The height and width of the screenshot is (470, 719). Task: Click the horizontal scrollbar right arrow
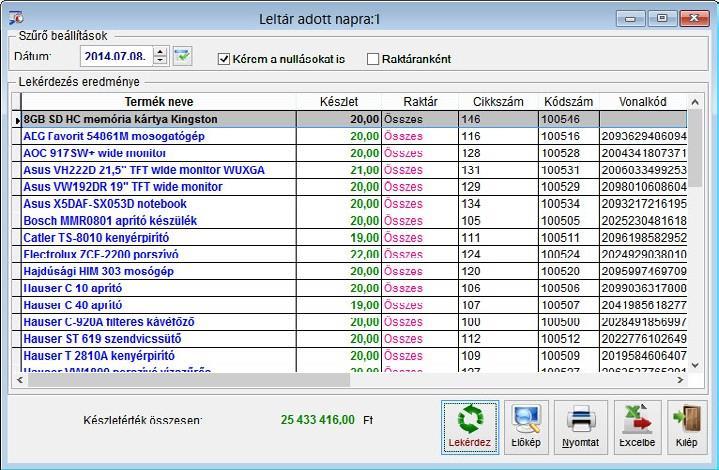[x=680, y=380]
